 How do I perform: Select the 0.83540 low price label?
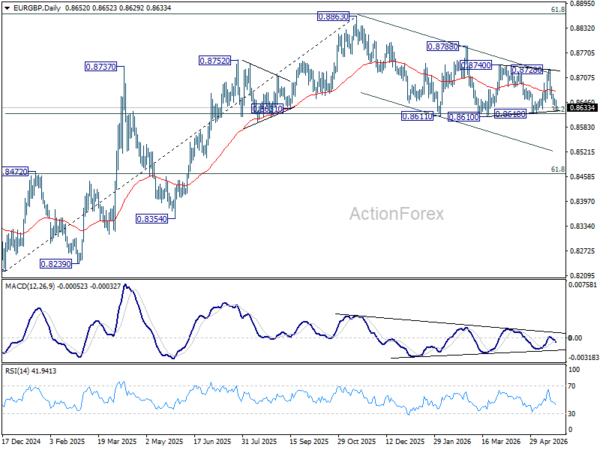click(x=152, y=219)
